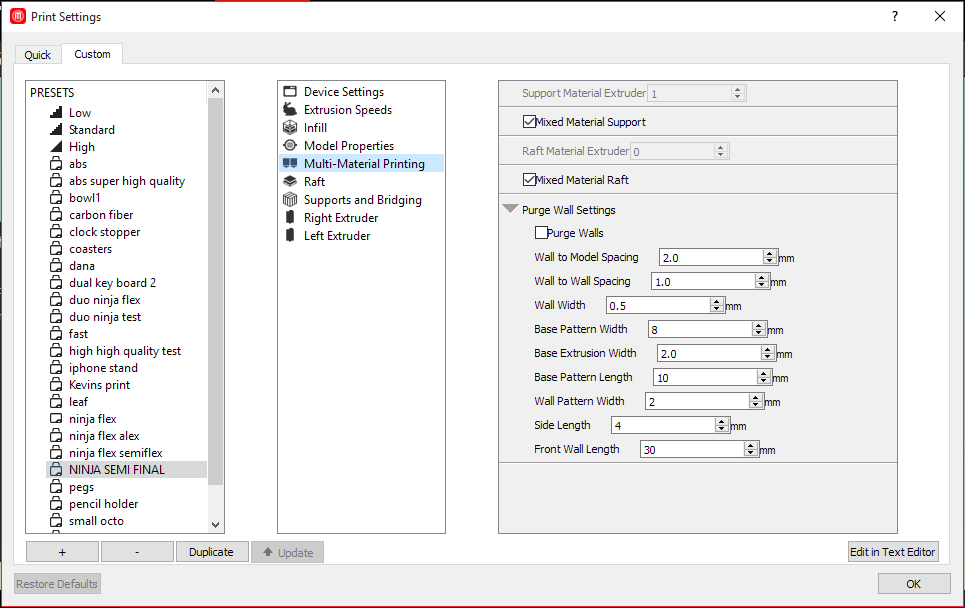Click the Device Settings icon

[x=290, y=92]
